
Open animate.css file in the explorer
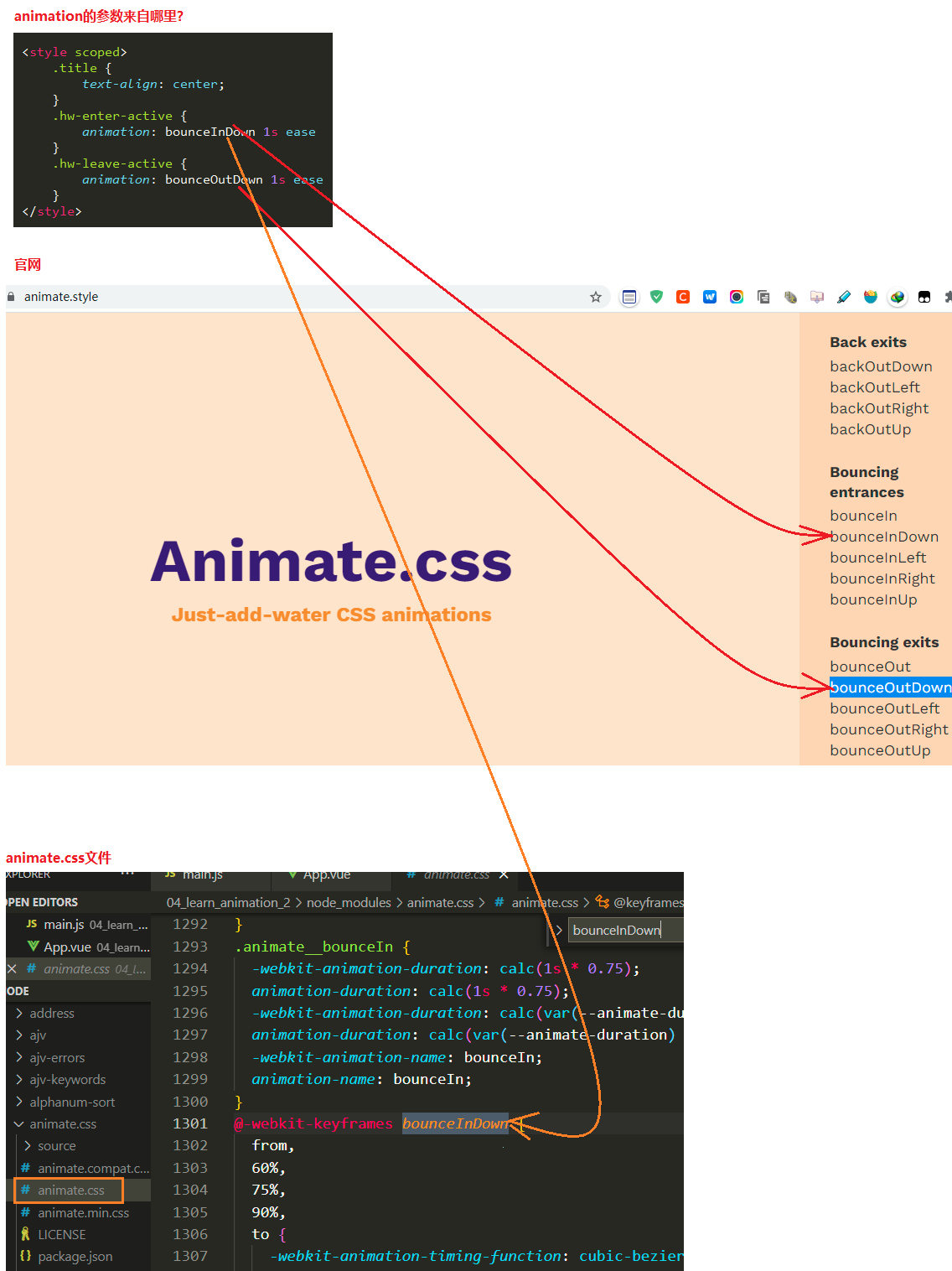click(79, 1190)
